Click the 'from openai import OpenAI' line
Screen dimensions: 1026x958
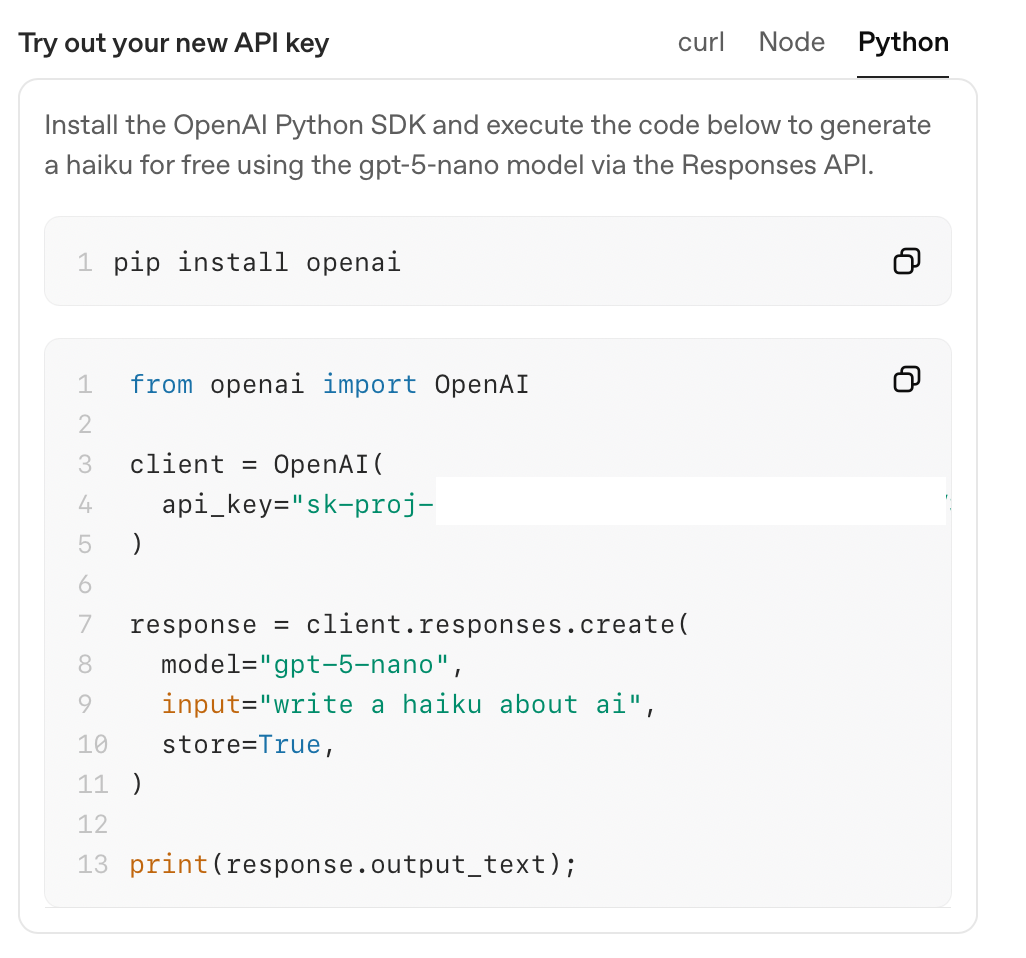[329, 385]
